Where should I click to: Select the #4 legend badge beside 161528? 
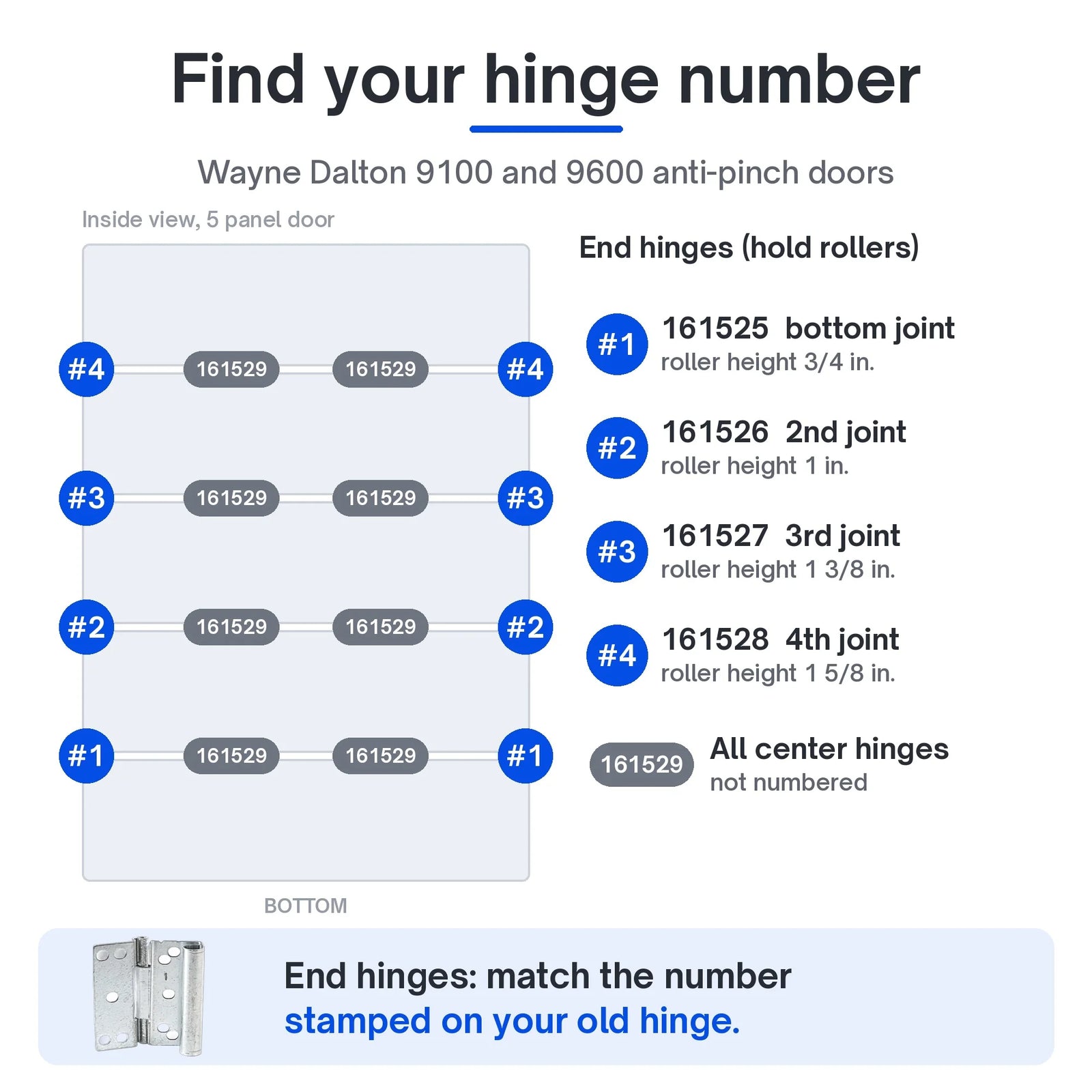(617, 655)
